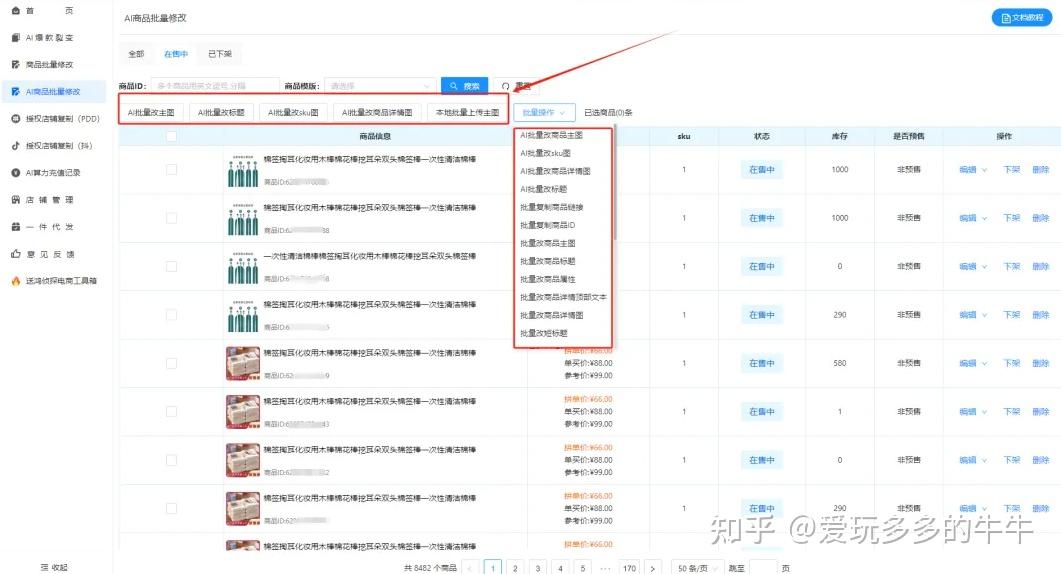
Task: Click the 首页 home icon in sidebar
Action: click(x=15, y=10)
